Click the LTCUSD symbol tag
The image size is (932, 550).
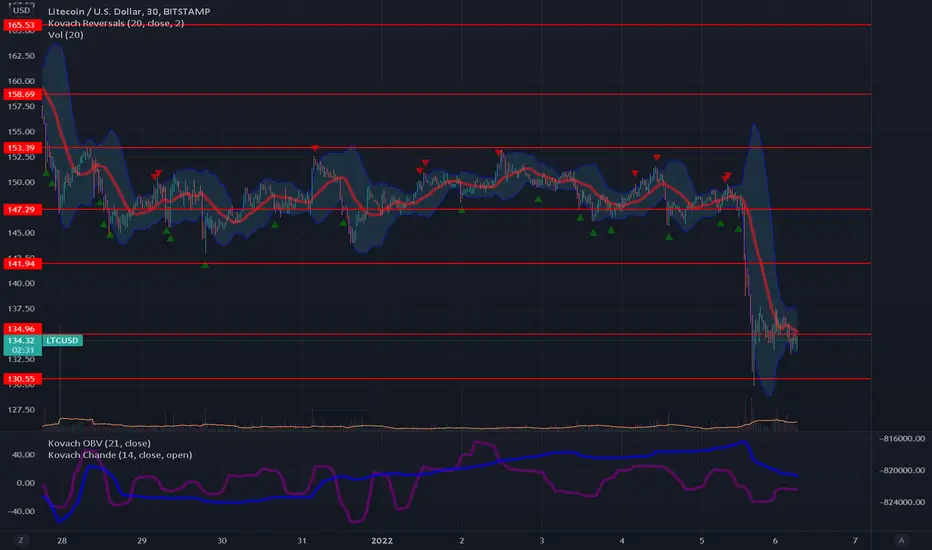point(62,340)
